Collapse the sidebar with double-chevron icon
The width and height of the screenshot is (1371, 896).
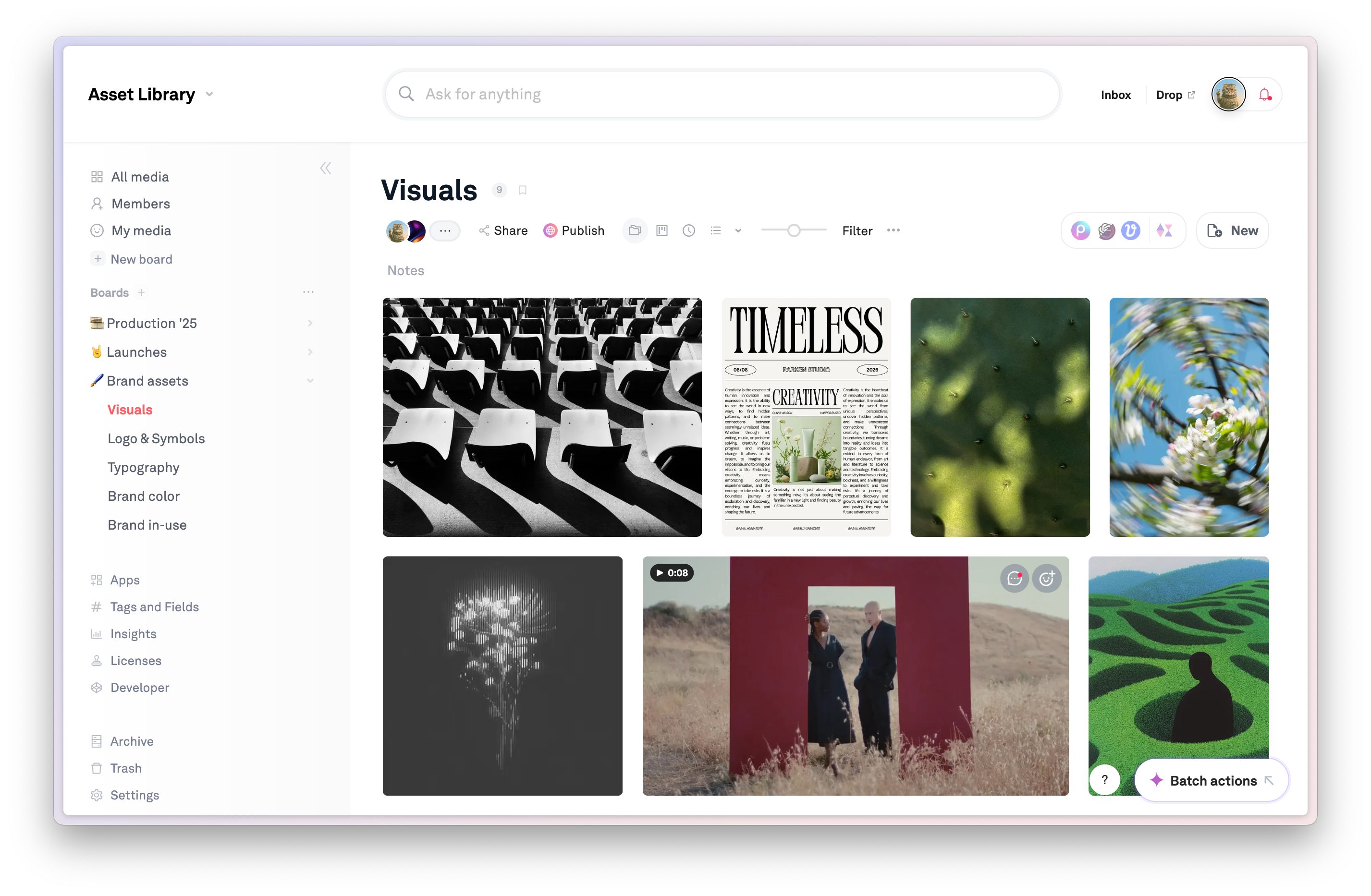point(326,168)
